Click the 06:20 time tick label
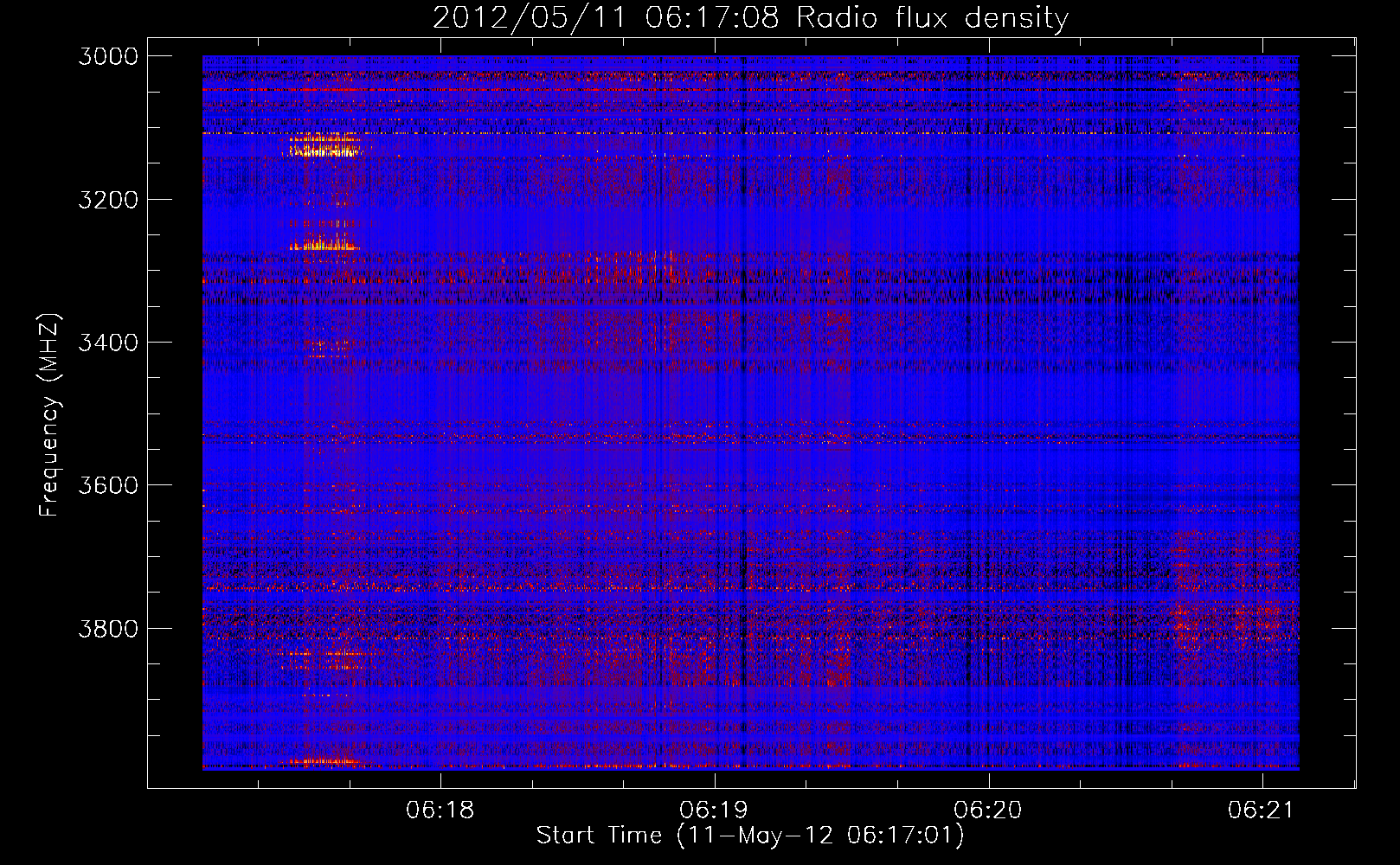The height and width of the screenshot is (865, 1400). tap(988, 810)
